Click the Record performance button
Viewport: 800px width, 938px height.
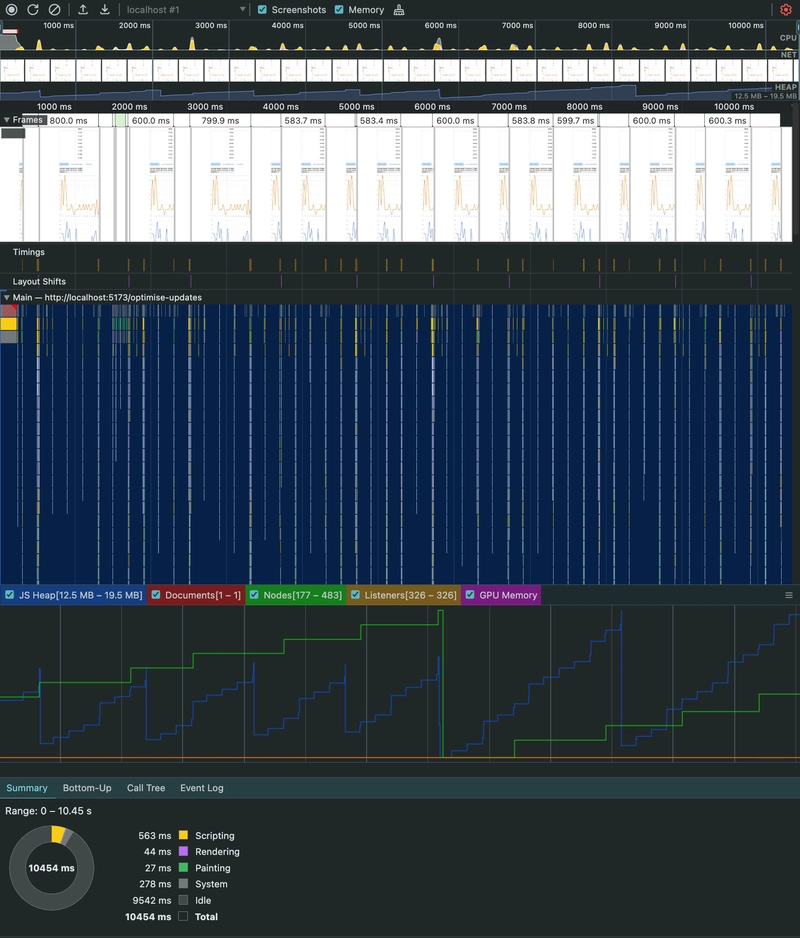(12, 10)
